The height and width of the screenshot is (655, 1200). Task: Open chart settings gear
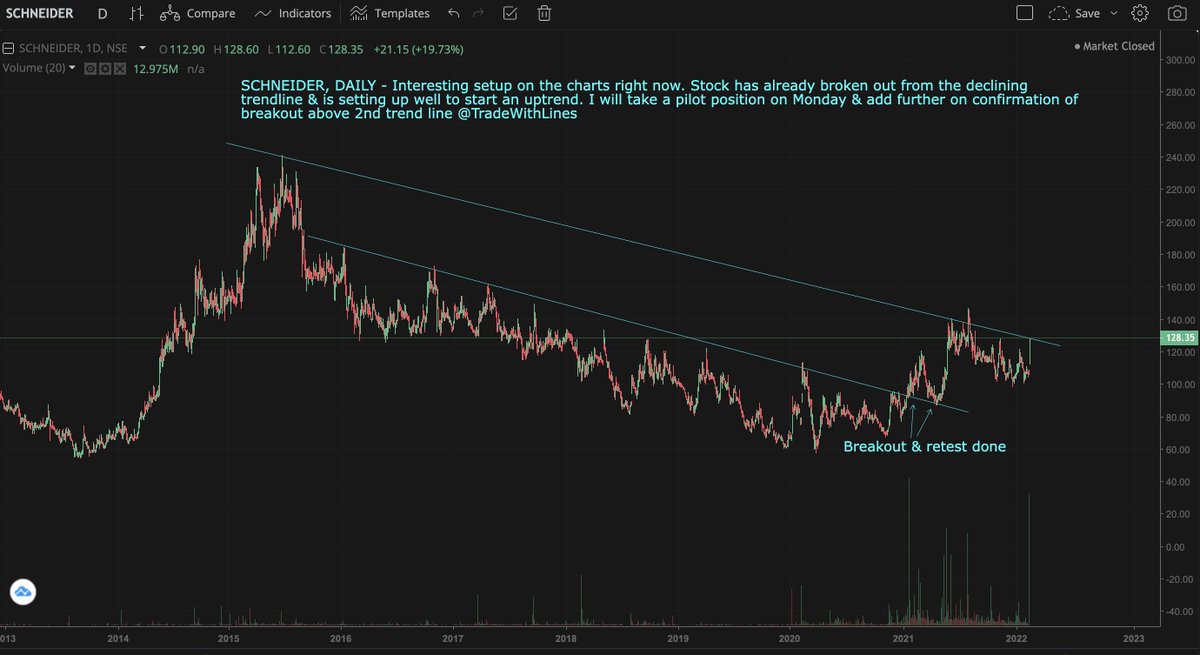[x=1139, y=14]
